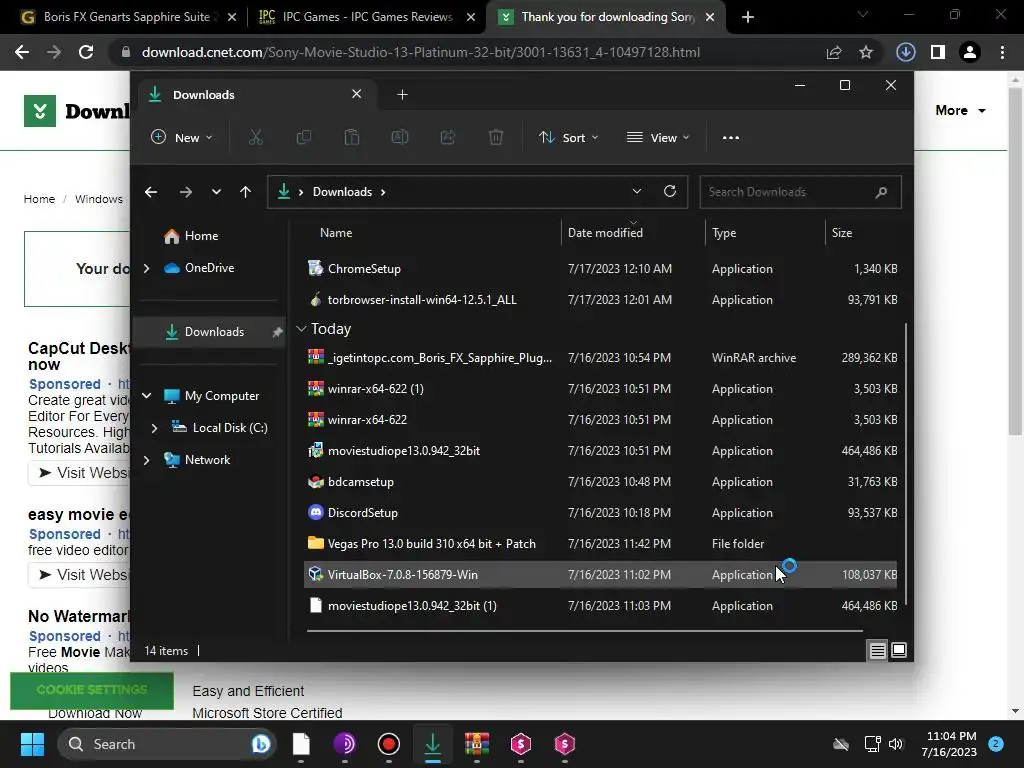The image size is (1024, 768).
Task: Bookmark this page with star icon
Action: tap(866, 52)
